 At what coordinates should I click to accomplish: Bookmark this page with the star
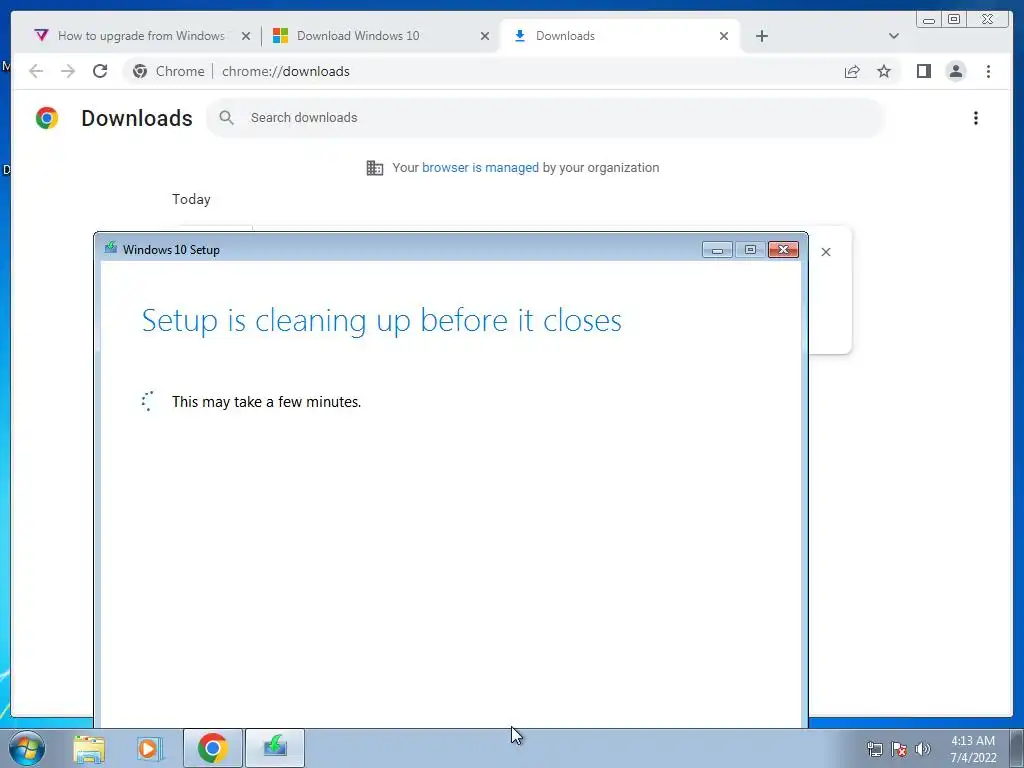click(x=884, y=71)
